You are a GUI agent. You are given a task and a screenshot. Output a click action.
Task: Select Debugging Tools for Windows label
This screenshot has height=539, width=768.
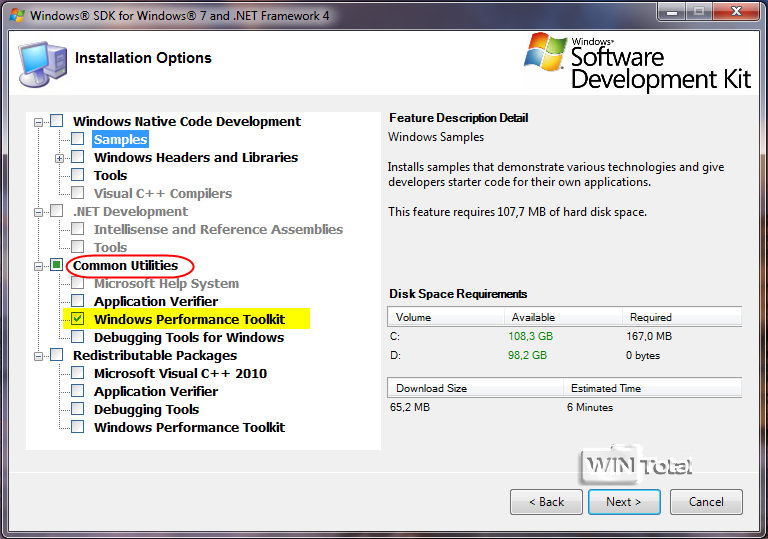pos(189,337)
